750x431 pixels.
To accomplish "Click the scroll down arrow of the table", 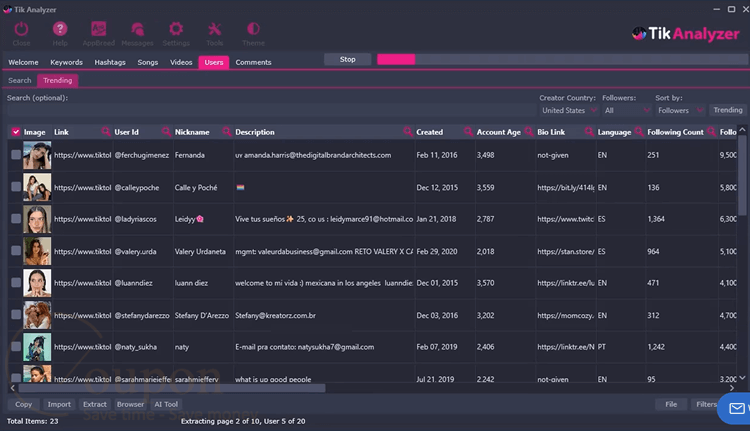I will click(742, 377).
